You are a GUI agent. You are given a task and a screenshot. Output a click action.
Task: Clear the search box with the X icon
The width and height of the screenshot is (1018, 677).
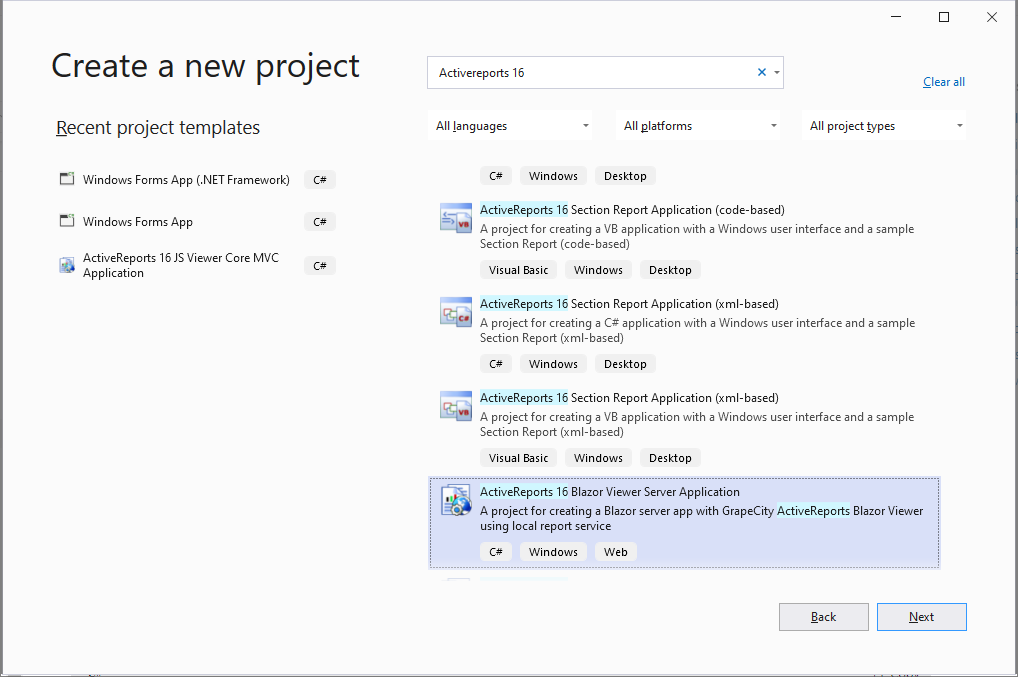click(762, 72)
